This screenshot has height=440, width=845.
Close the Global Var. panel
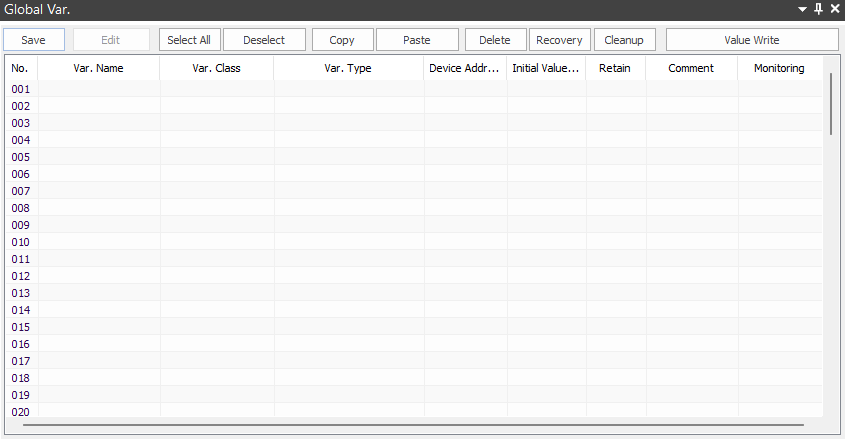(835, 9)
